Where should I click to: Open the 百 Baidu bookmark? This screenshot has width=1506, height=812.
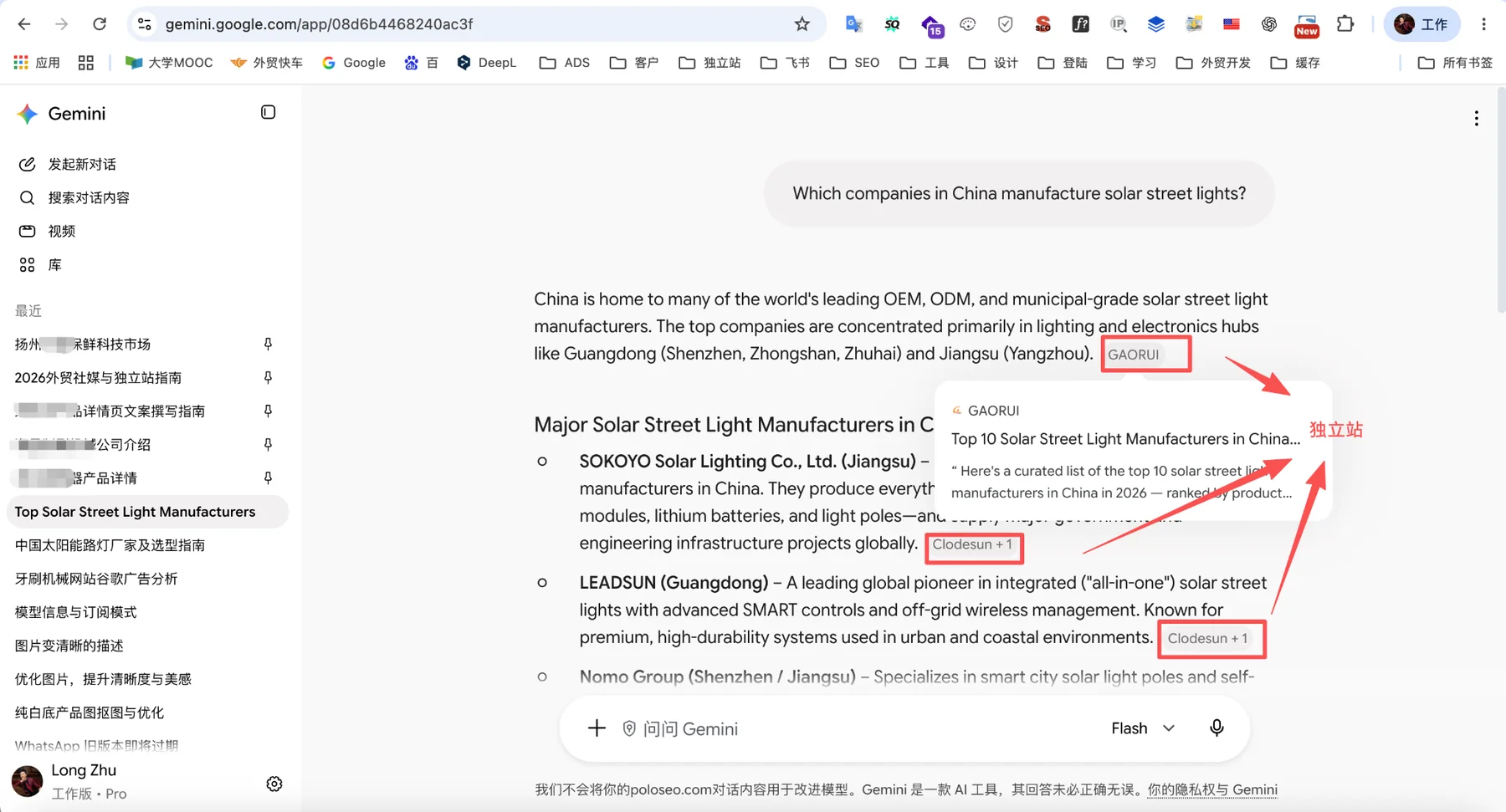(422, 63)
